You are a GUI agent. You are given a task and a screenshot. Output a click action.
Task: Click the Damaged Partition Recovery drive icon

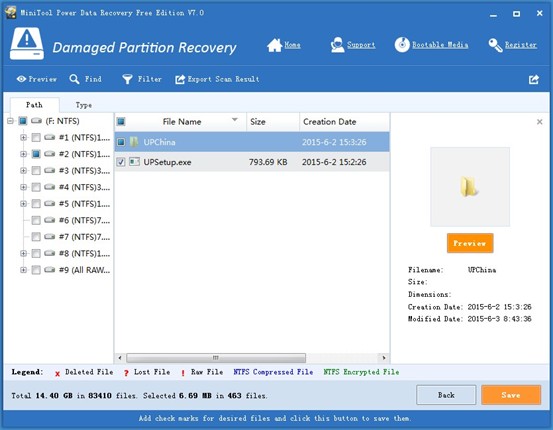pos(27,44)
